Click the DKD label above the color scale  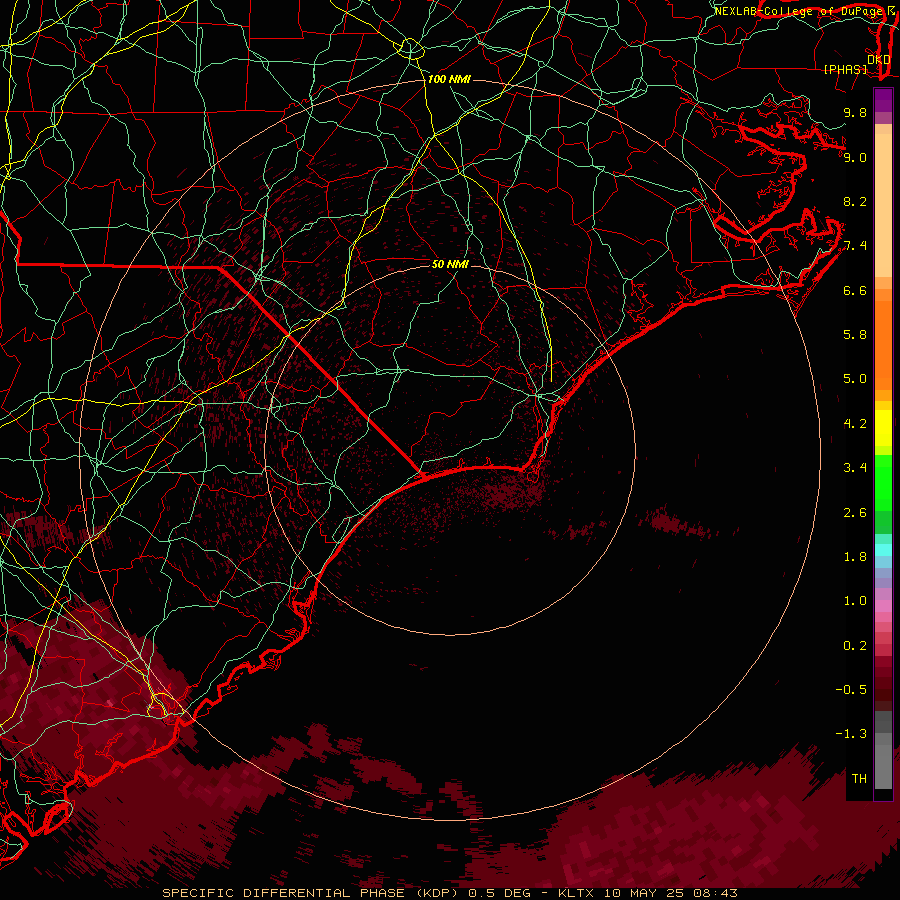click(x=878, y=59)
